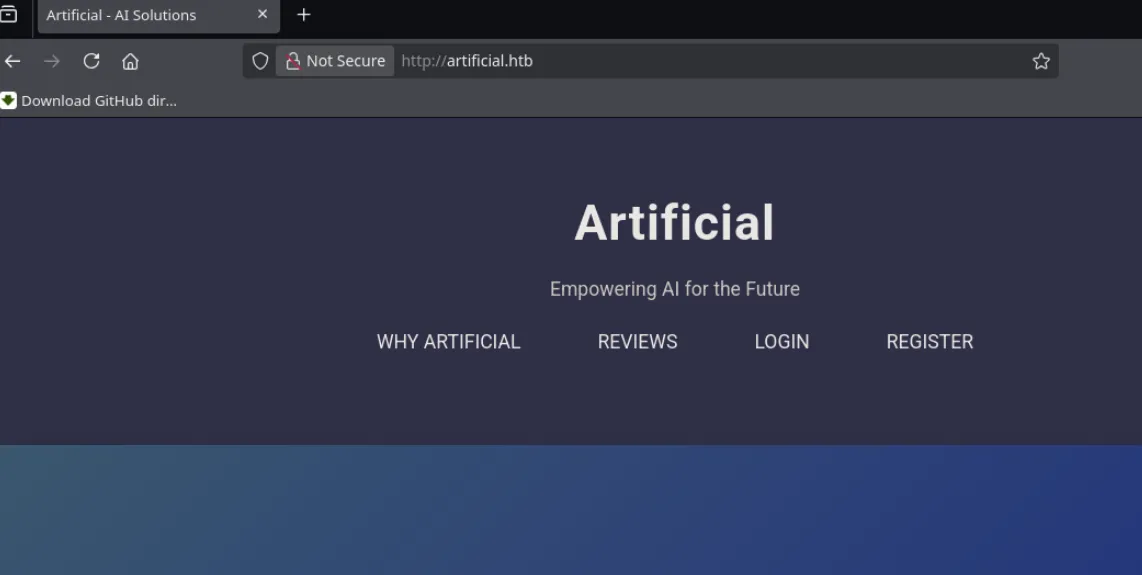
Task: Open the REGISTER page
Action: click(x=929, y=342)
